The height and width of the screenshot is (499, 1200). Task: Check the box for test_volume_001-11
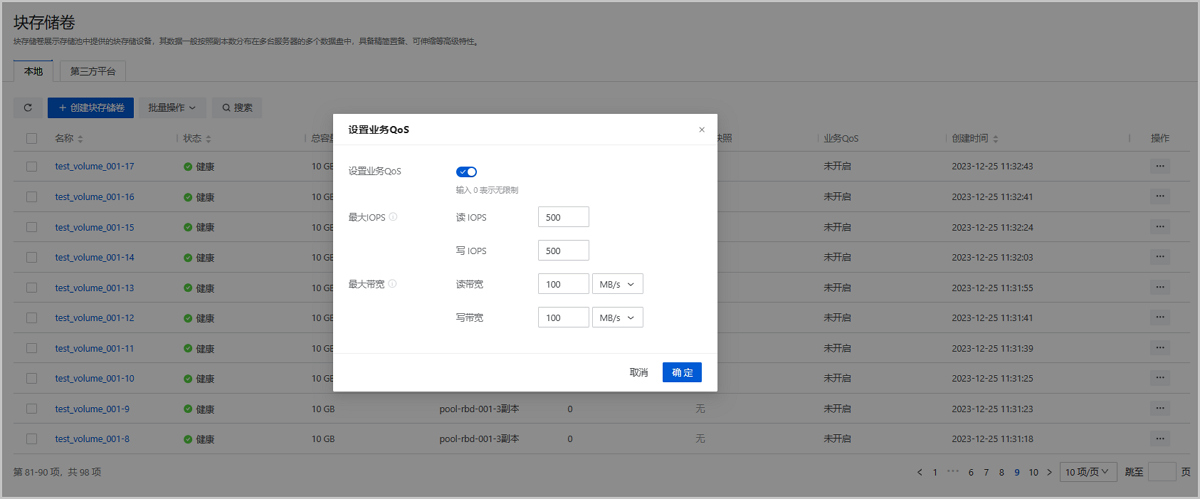pyautogui.click(x=32, y=348)
